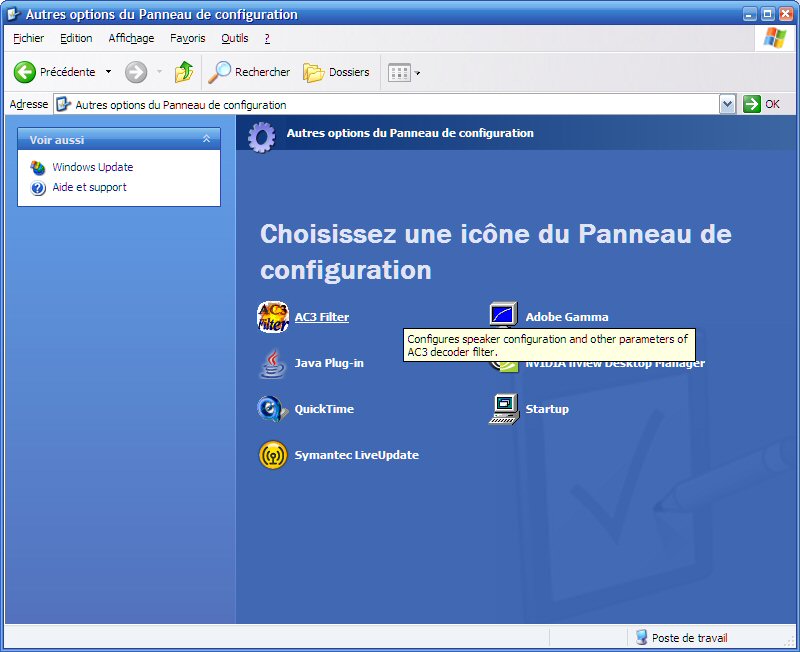Open the address bar dropdown list
The width and height of the screenshot is (800, 652).
pos(728,103)
